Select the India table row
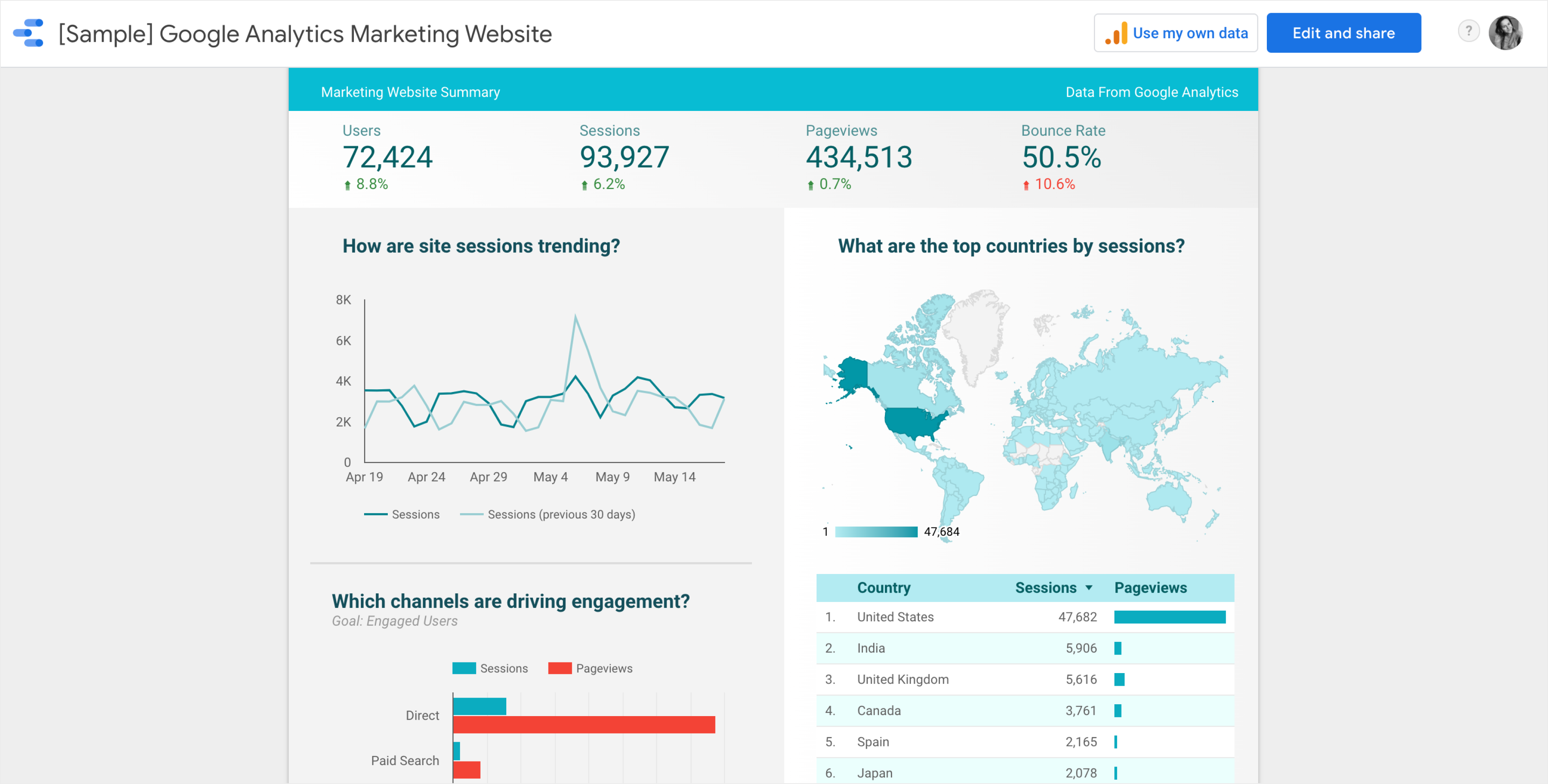Viewport: 1548px width, 784px height. click(x=1025, y=648)
